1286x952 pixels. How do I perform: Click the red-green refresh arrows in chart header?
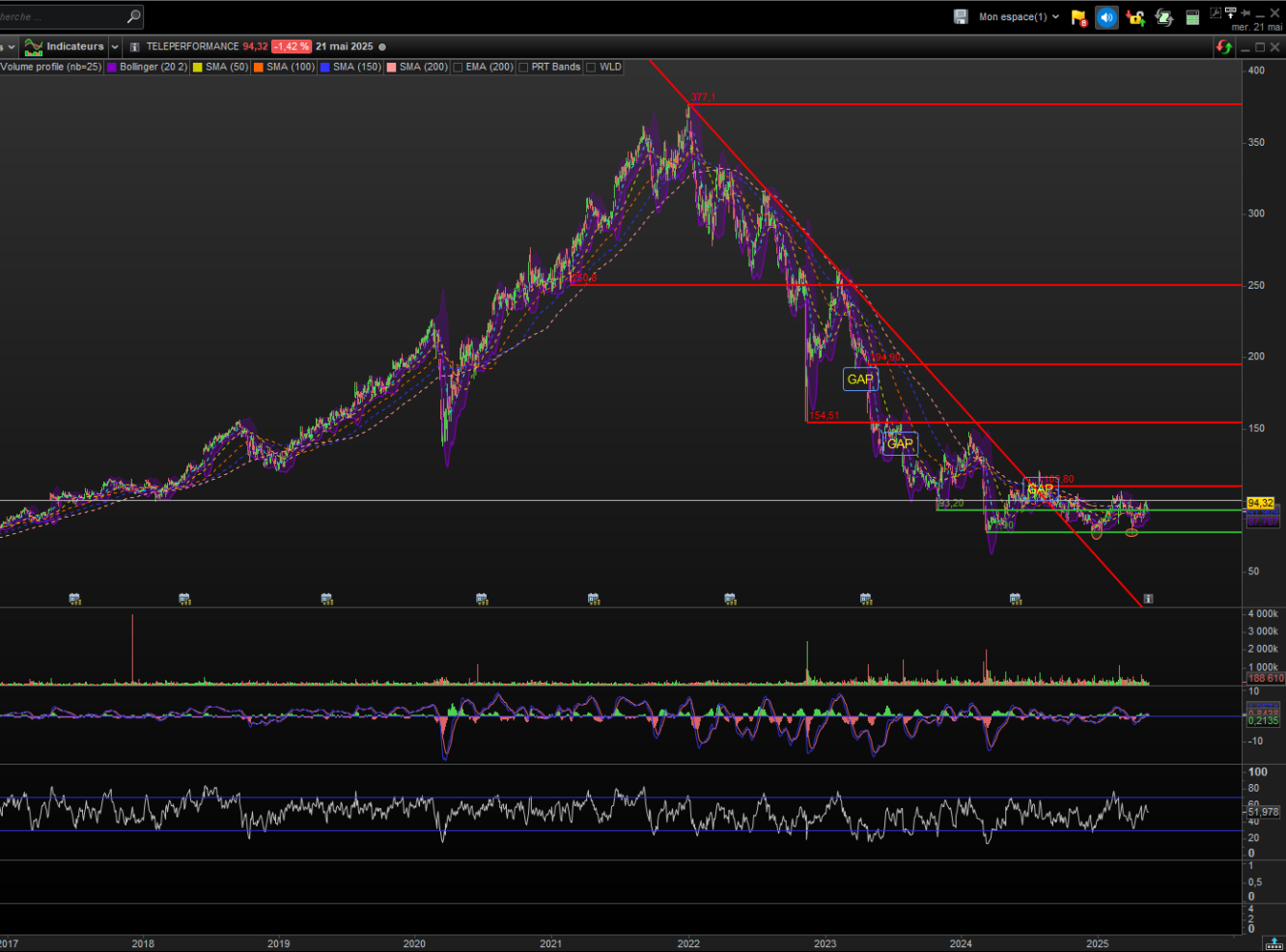point(1224,46)
